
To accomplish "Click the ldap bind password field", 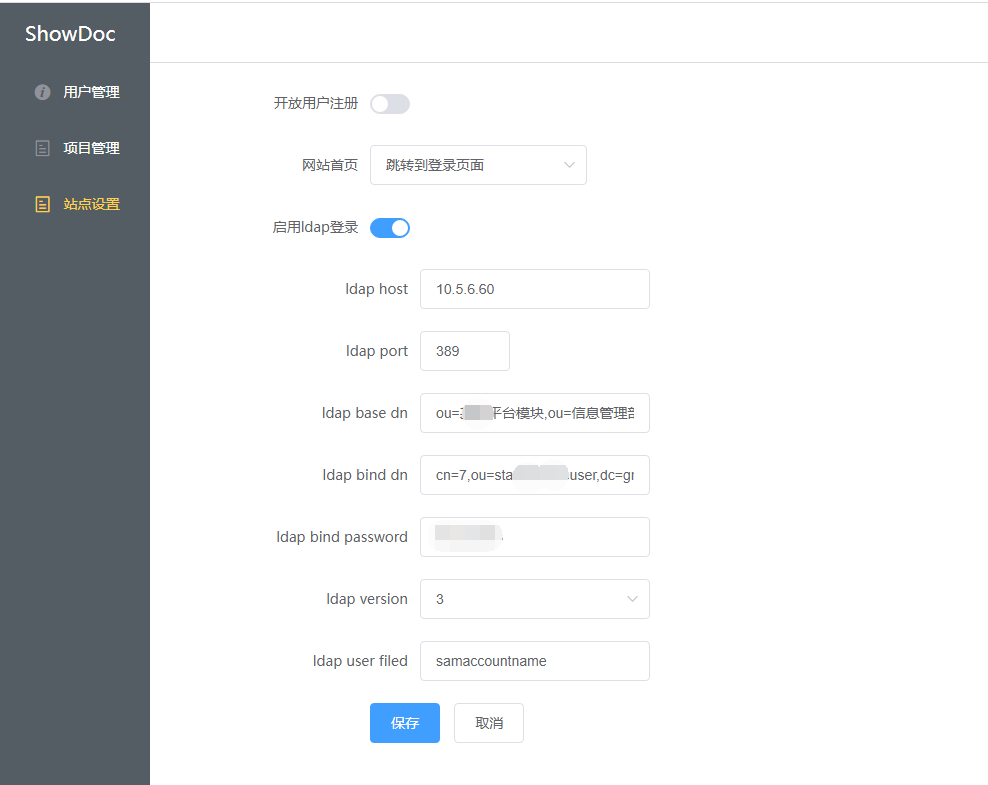I will [x=535, y=536].
